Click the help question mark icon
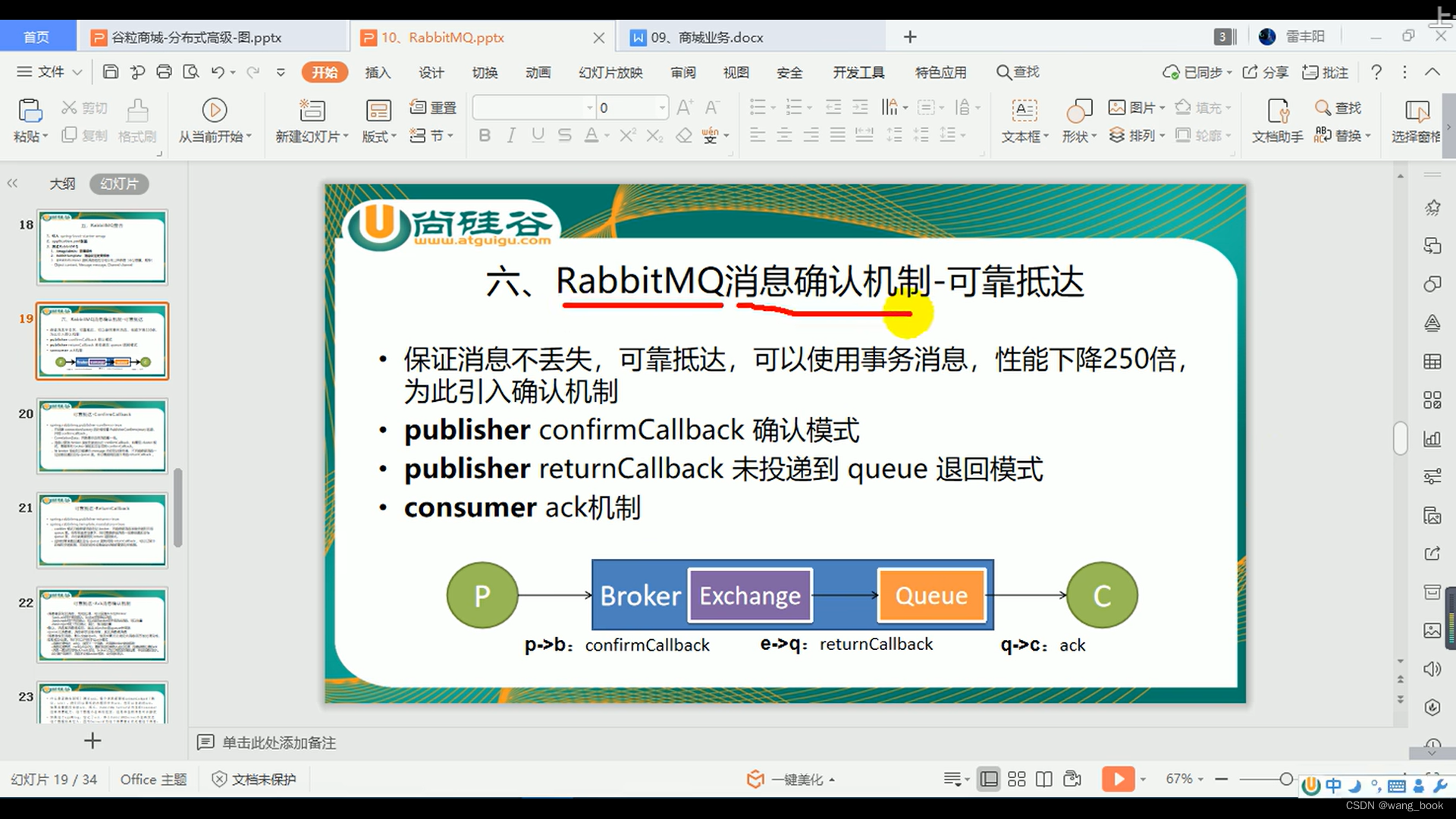The width and height of the screenshot is (1456, 819). [x=1376, y=72]
